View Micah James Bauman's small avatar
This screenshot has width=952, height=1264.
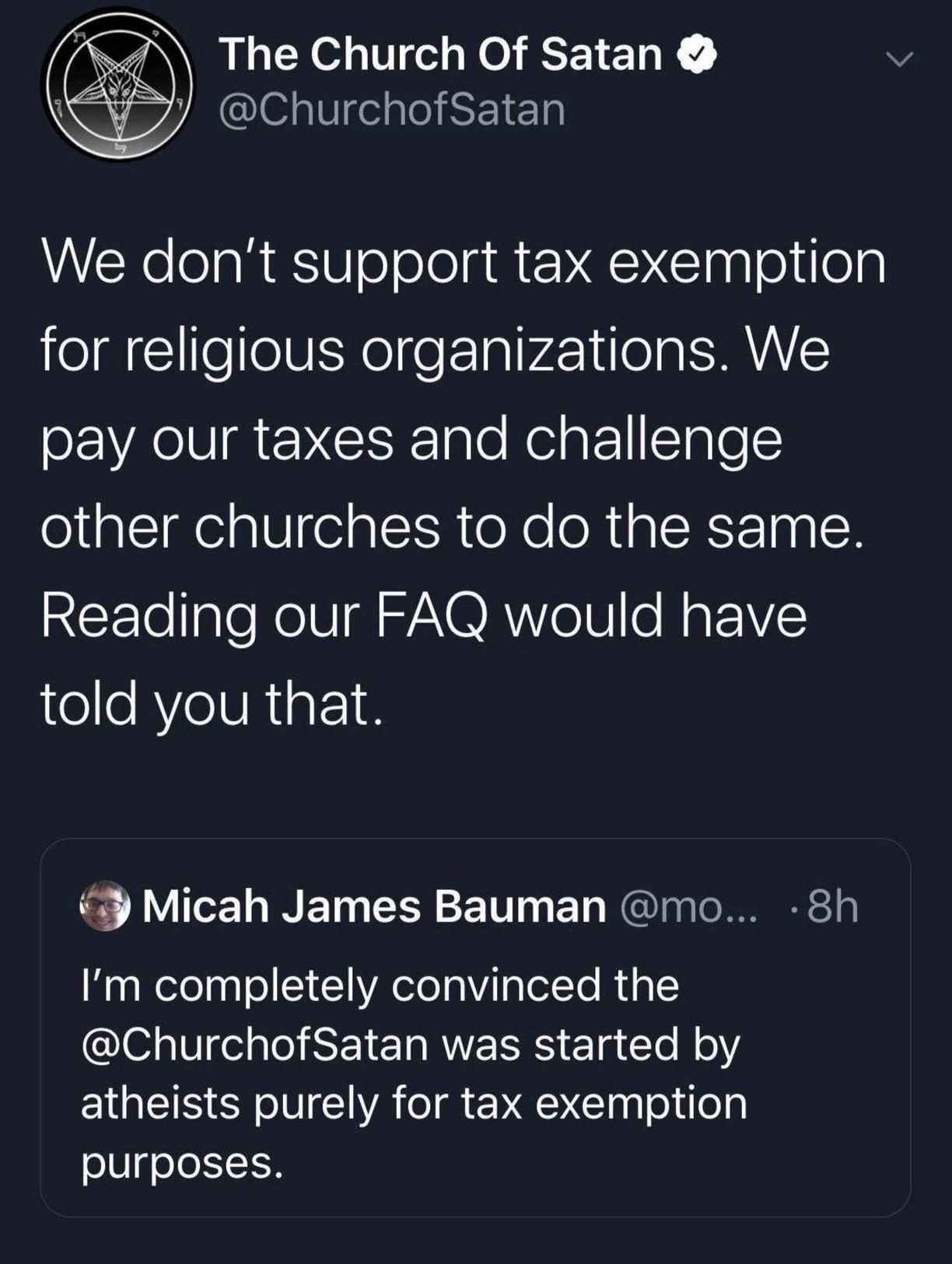106,905
